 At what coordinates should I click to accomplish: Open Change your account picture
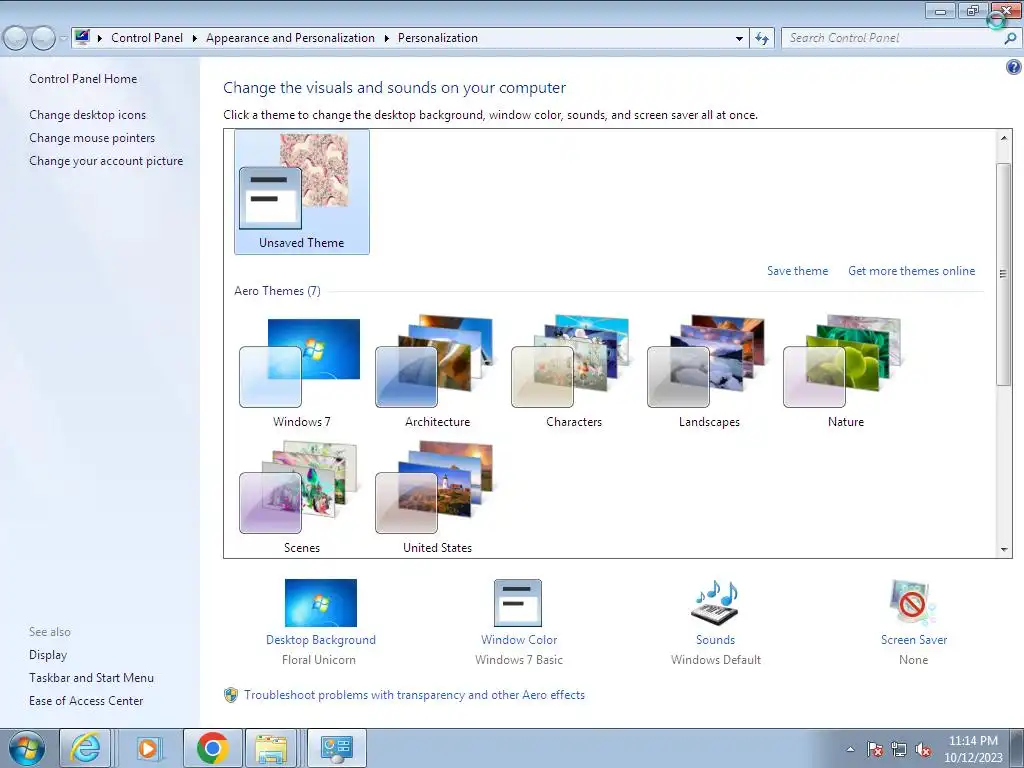pos(106,161)
